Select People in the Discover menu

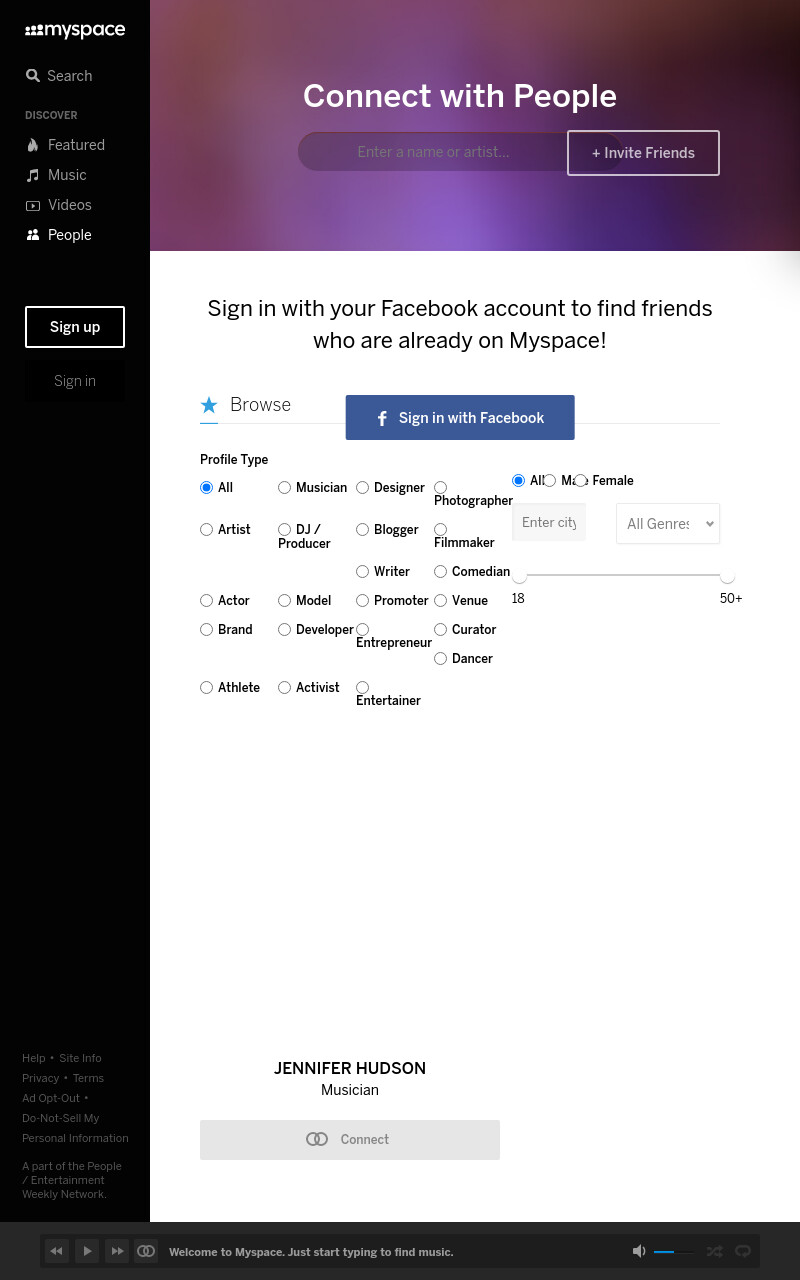(x=58, y=235)
